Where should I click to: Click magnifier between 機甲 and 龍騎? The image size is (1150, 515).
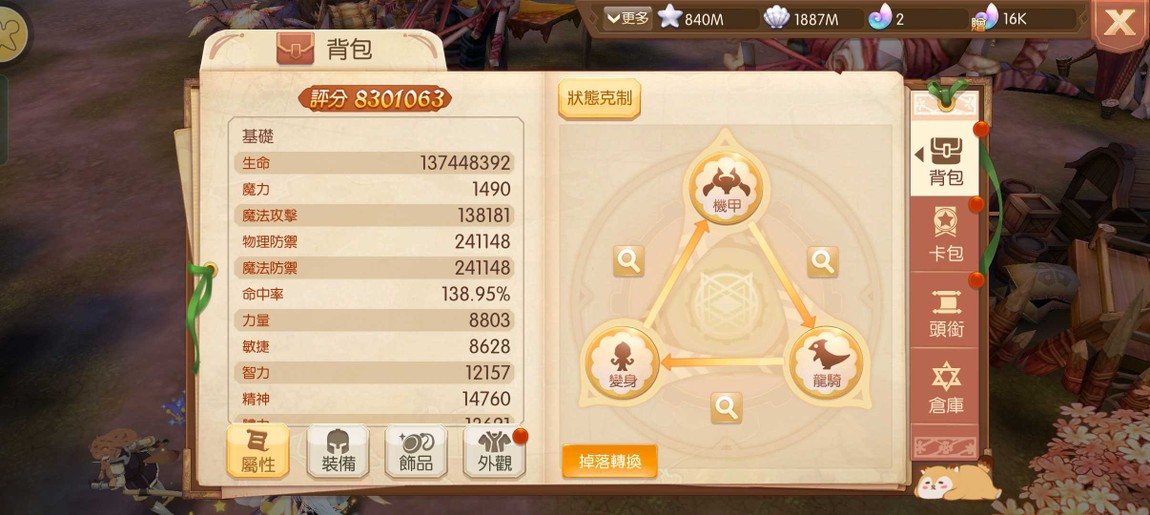pos(823,260)
